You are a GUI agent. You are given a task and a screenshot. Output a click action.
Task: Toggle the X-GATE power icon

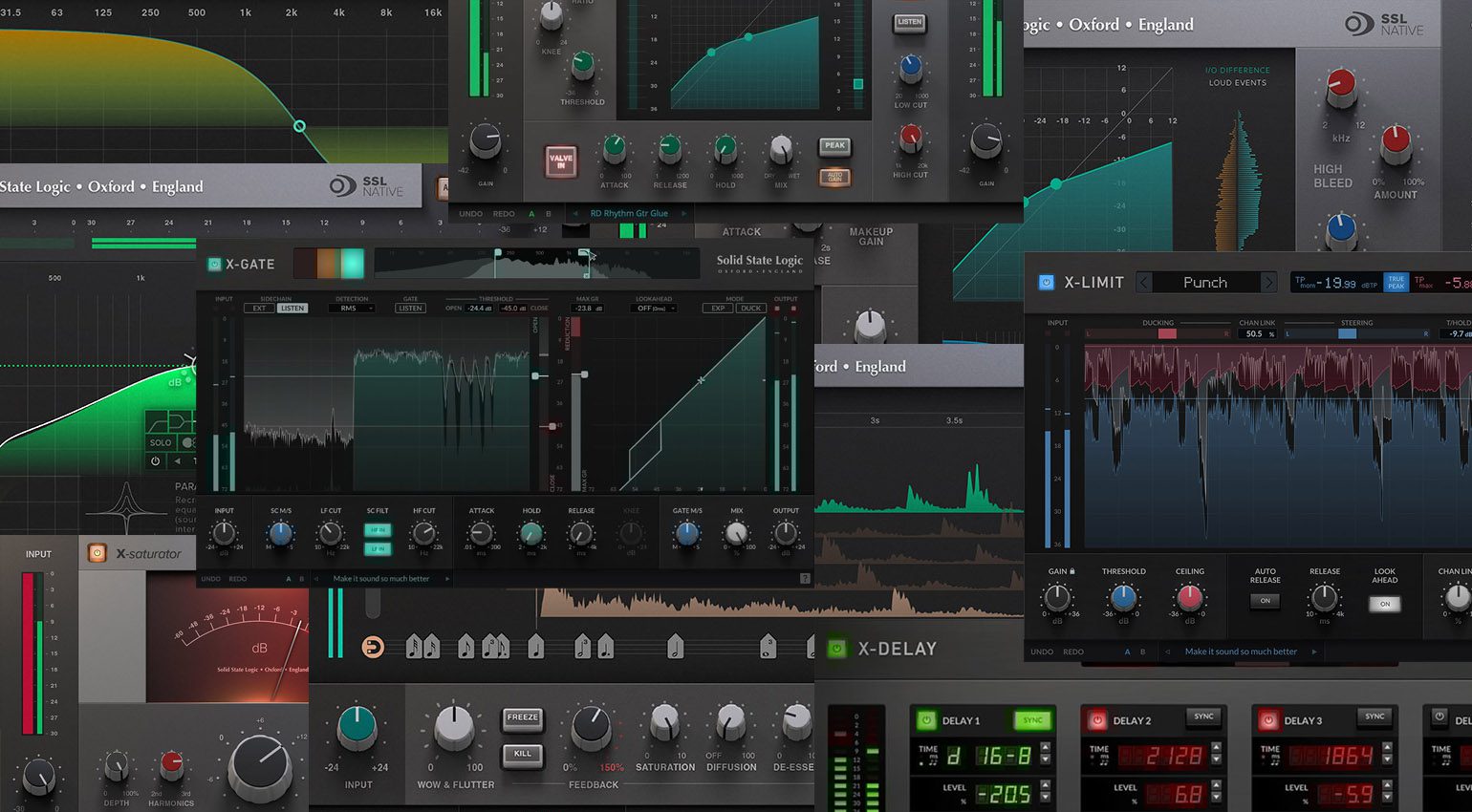tap(214, 264)
